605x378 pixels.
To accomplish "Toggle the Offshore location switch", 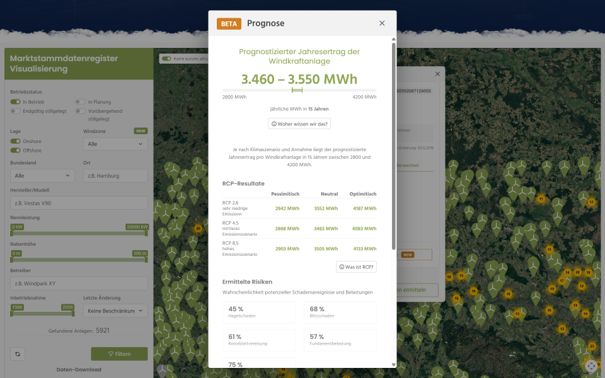I will pos(15,150).
